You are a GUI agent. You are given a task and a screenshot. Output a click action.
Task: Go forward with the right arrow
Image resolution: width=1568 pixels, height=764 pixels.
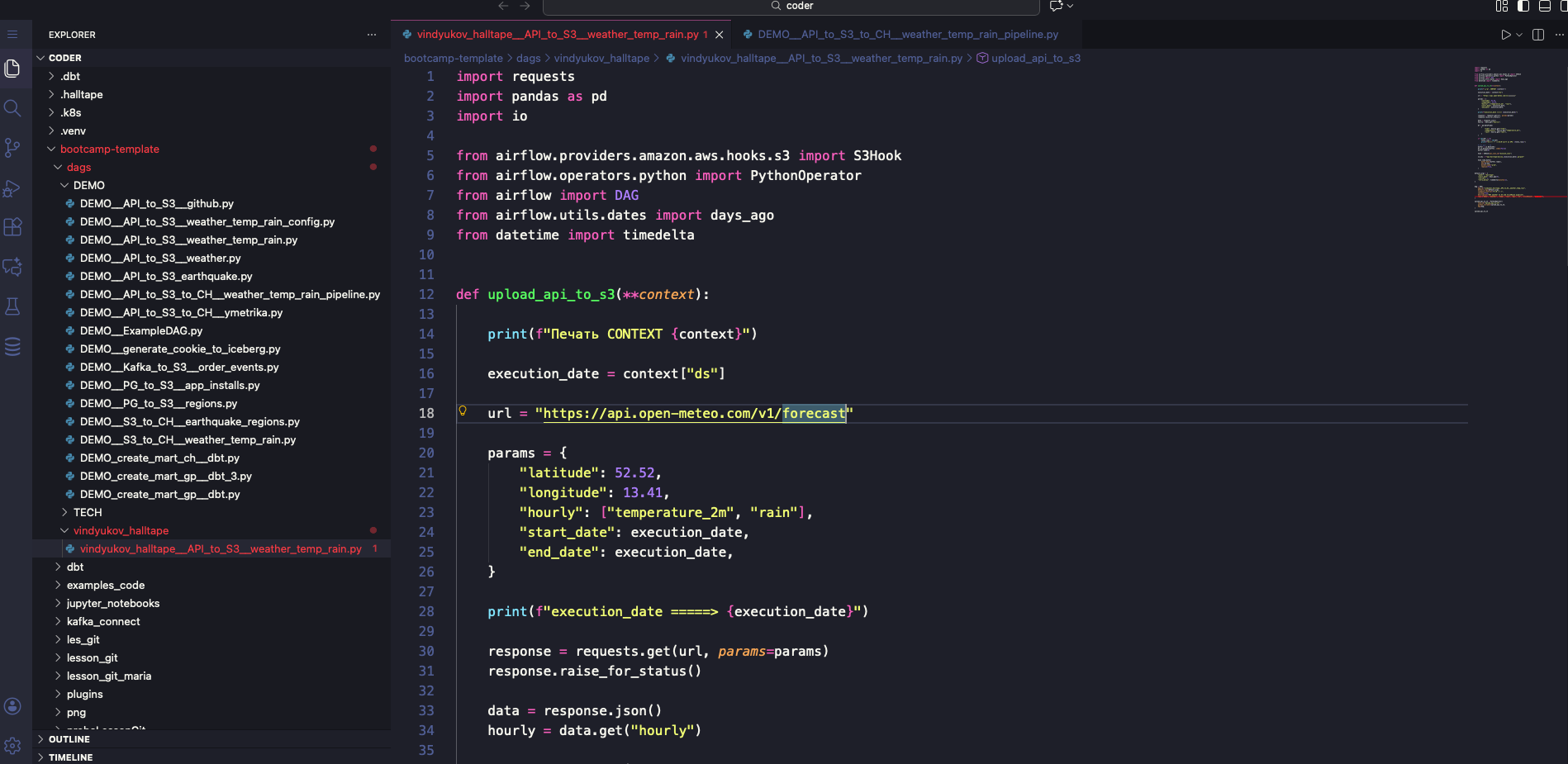[x=525, y=6]
